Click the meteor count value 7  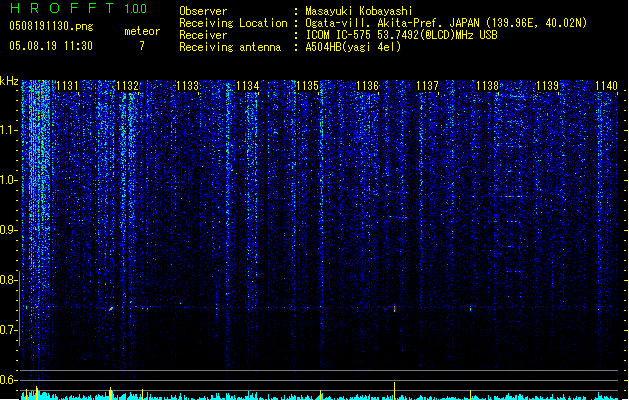[x=142, y=46]
